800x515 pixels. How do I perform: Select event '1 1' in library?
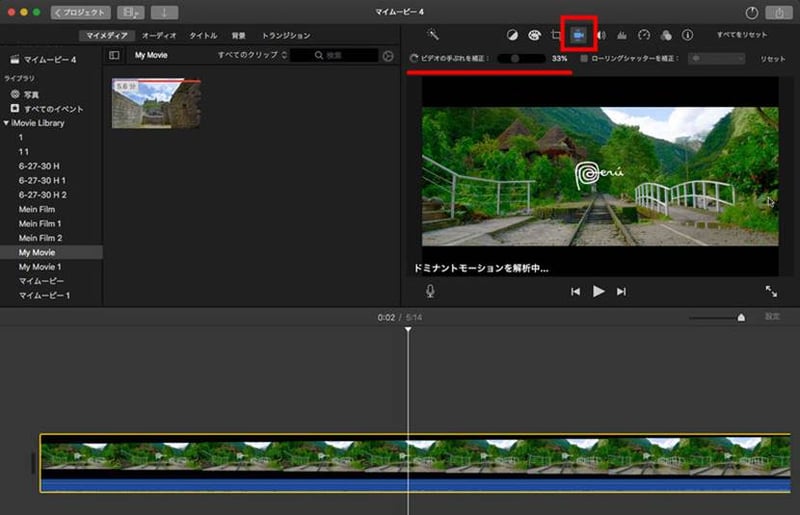tap(23, 152)
